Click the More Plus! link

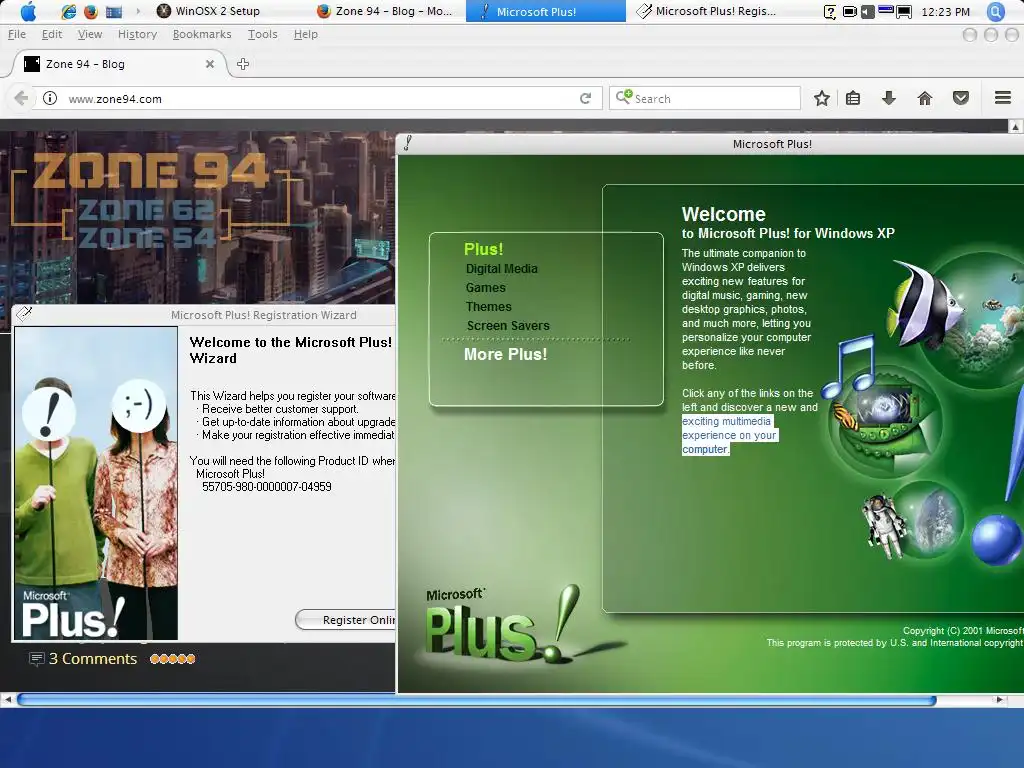click(x=505, y=355)
